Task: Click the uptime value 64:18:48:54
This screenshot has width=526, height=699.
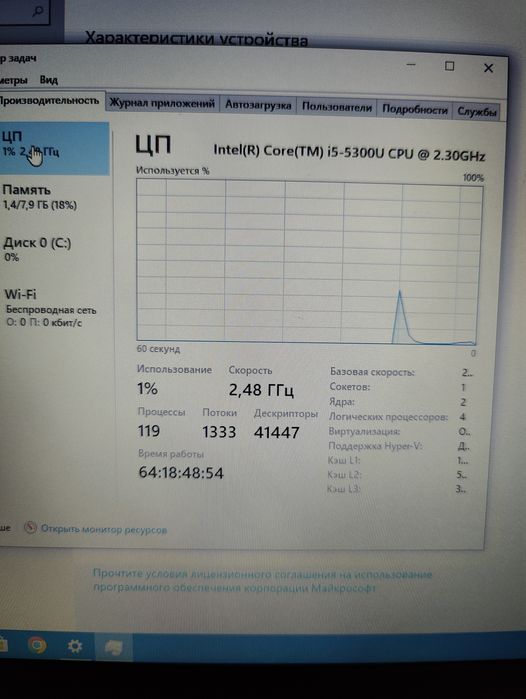Action: click(x=181, y=473)
